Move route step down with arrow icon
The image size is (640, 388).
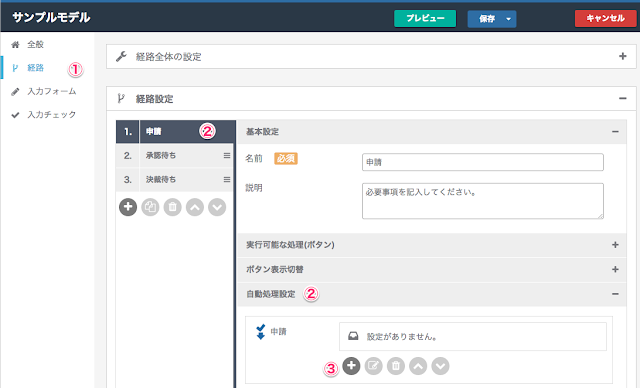tap(217, 207)
